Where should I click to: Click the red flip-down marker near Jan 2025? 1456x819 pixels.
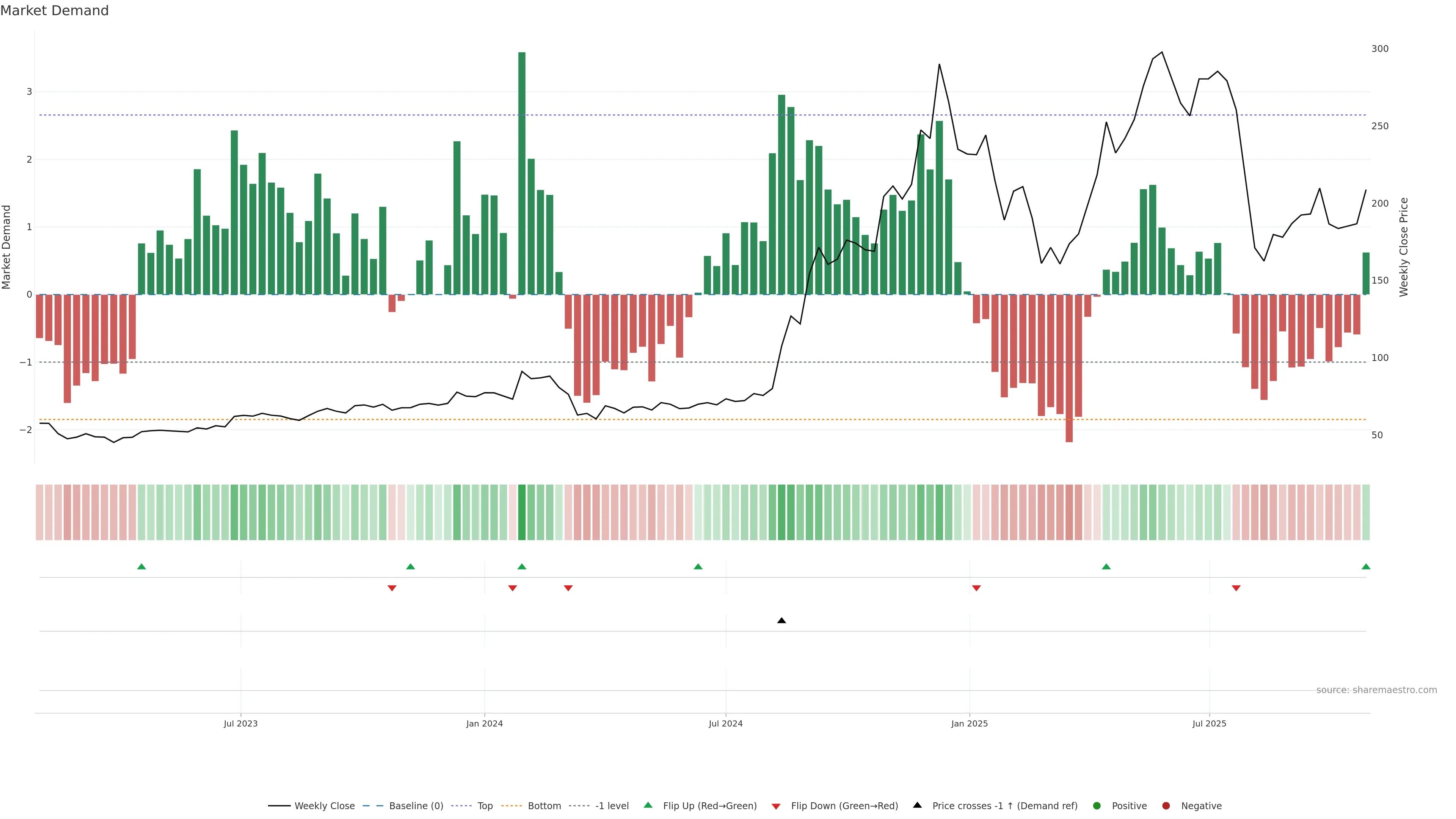pyautogui.click(x=976, y=588)
